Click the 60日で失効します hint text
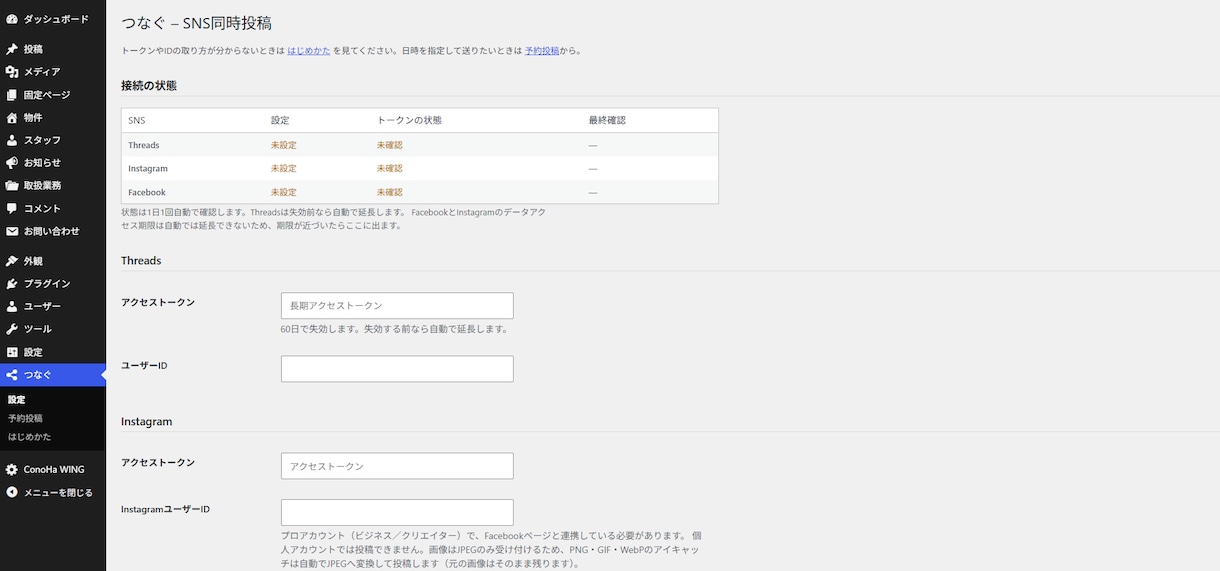This screenshot has height=571, width=1220. 395,329
